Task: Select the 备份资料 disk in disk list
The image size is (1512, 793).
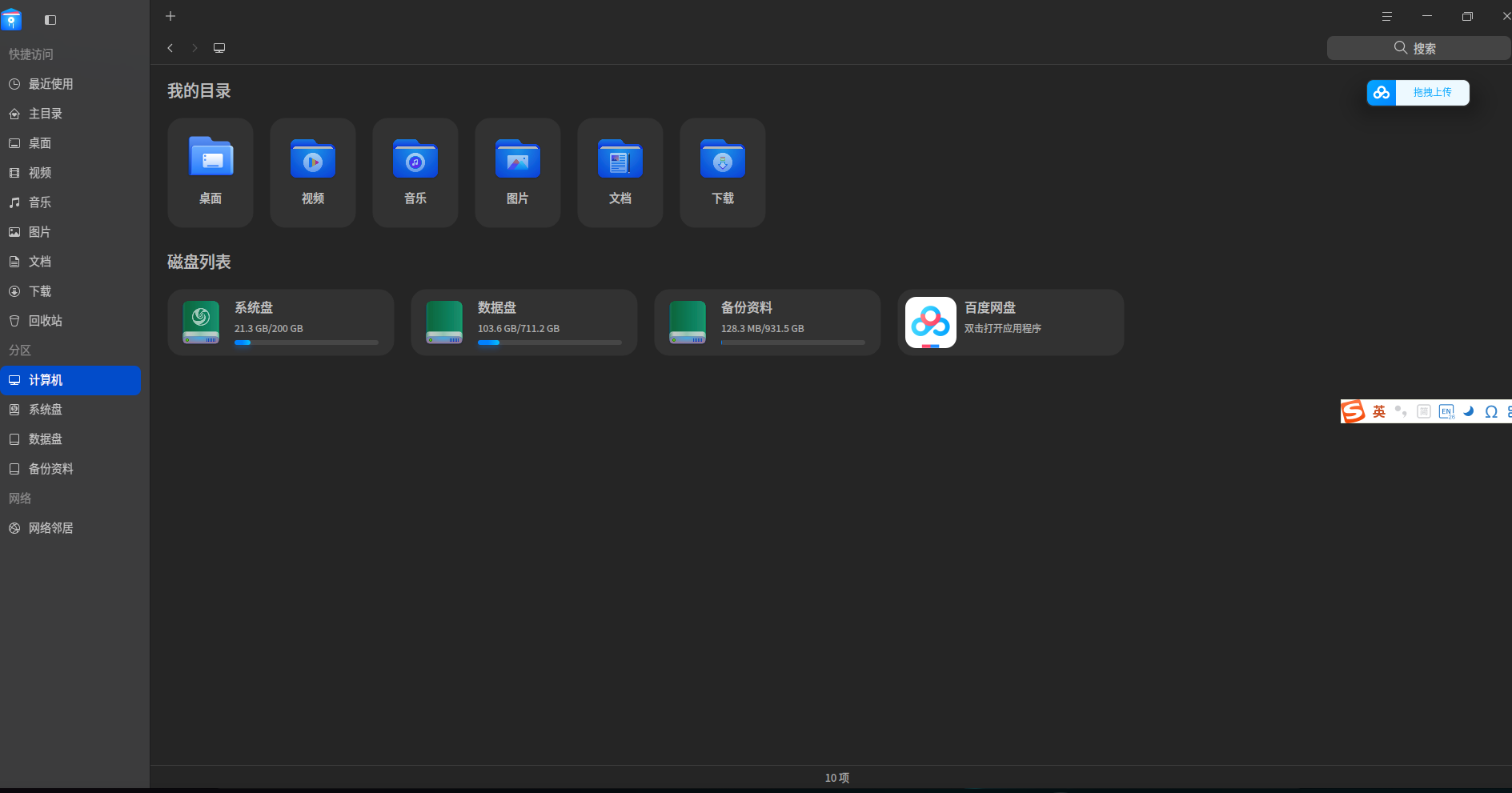Action: click(x=768, y=322)
